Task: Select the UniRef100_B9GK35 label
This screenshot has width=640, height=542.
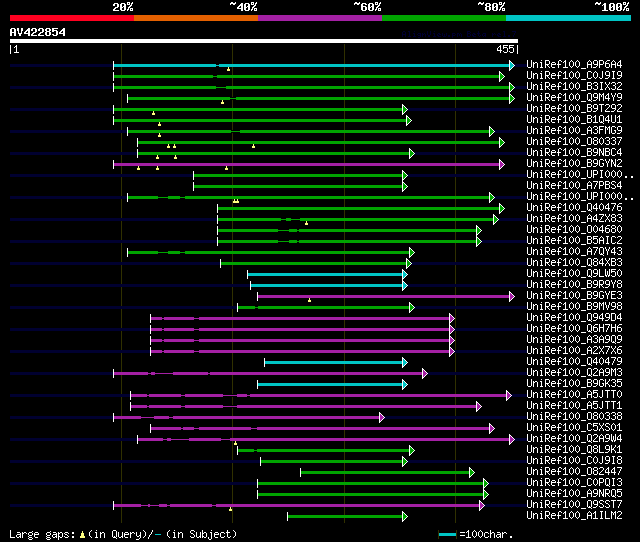Action: coord(574,384)
